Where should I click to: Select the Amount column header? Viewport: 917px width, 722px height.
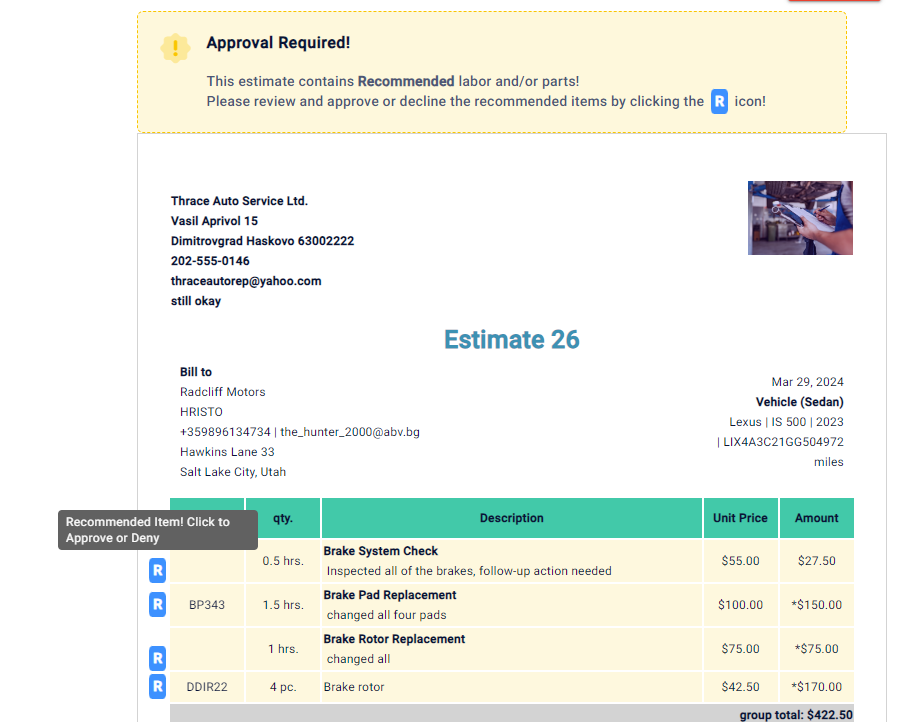coord(816,518)
